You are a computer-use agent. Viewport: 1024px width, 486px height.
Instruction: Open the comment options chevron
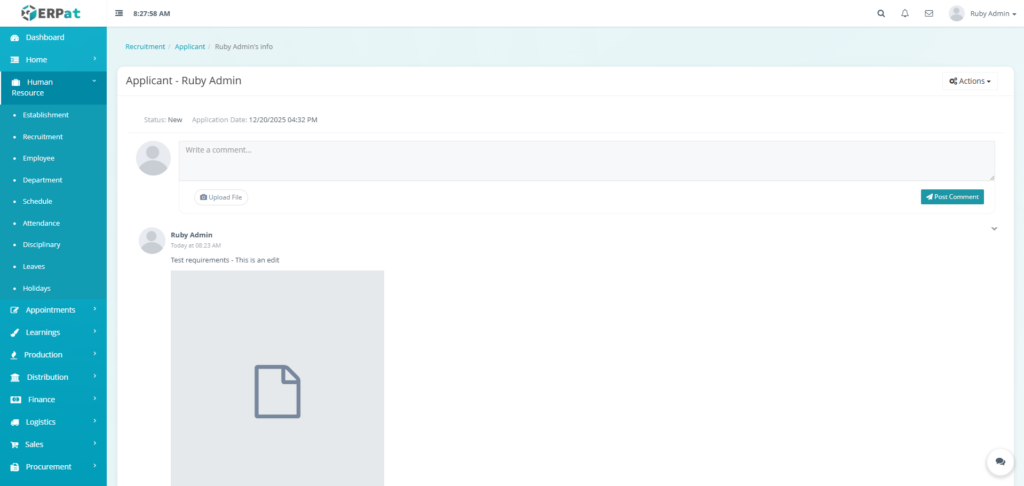click(x=994, y=229)
